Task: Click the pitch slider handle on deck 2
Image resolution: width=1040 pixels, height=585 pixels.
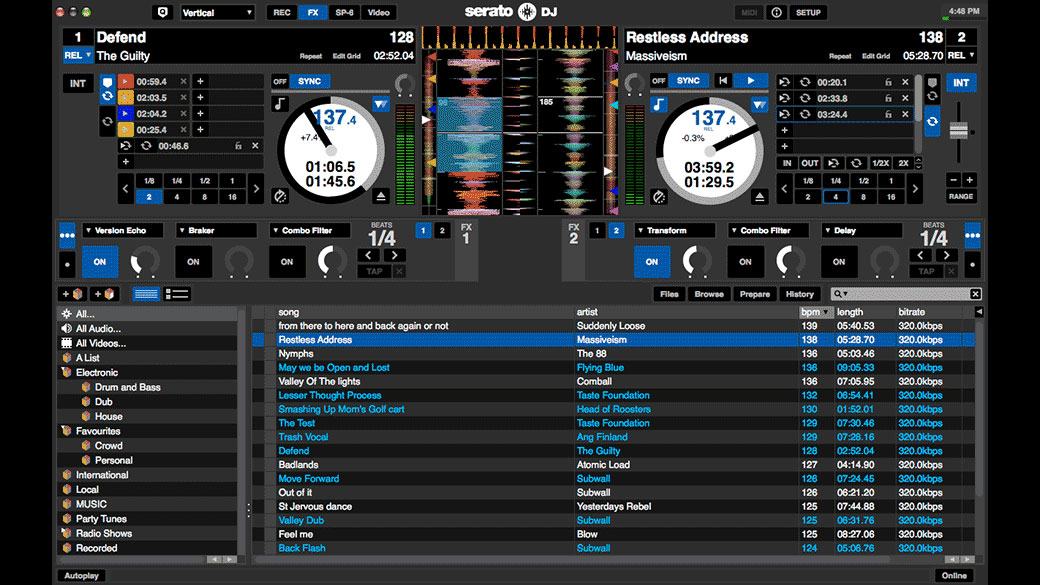Action: click(958, 131)
